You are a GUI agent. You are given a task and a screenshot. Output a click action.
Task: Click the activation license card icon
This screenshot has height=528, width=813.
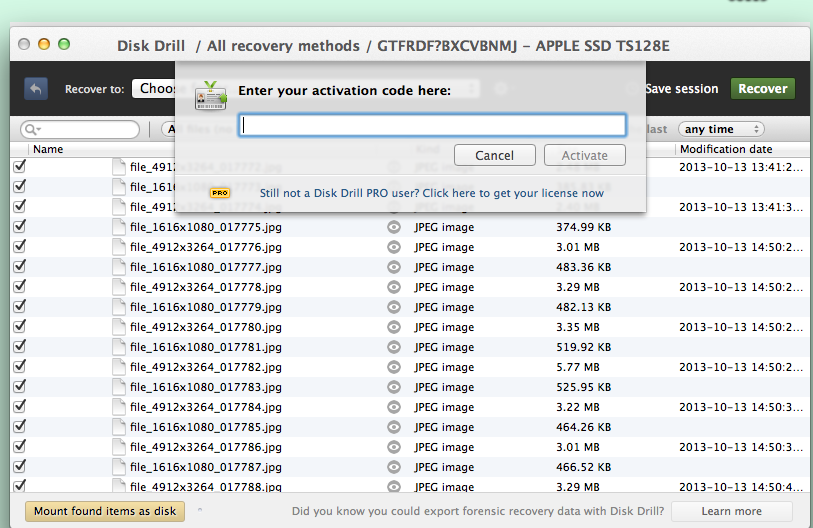pos(211,95)
